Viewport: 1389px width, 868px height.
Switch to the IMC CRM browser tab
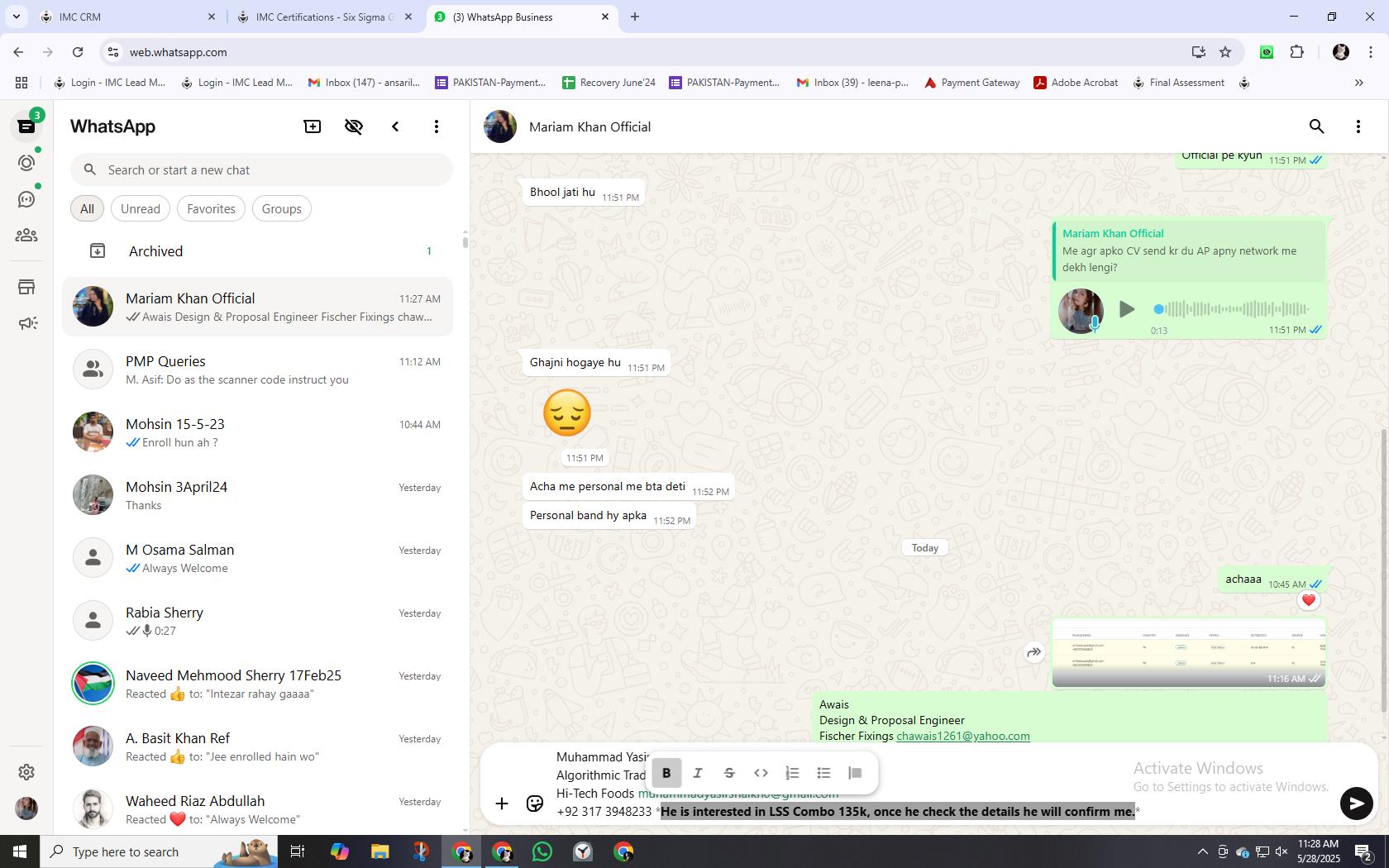[128, 17]
